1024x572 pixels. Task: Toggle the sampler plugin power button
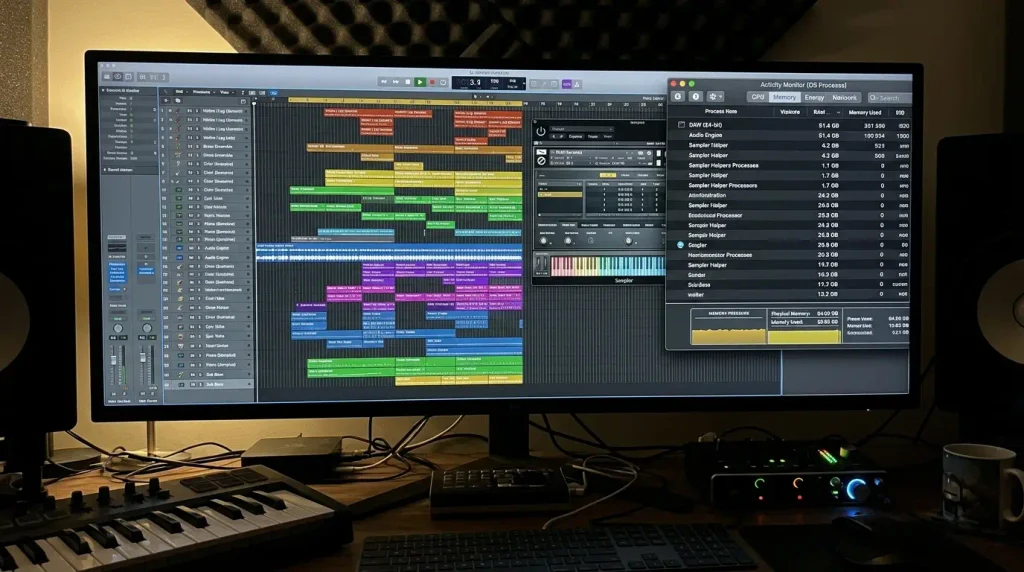click(x=541, y=131)
